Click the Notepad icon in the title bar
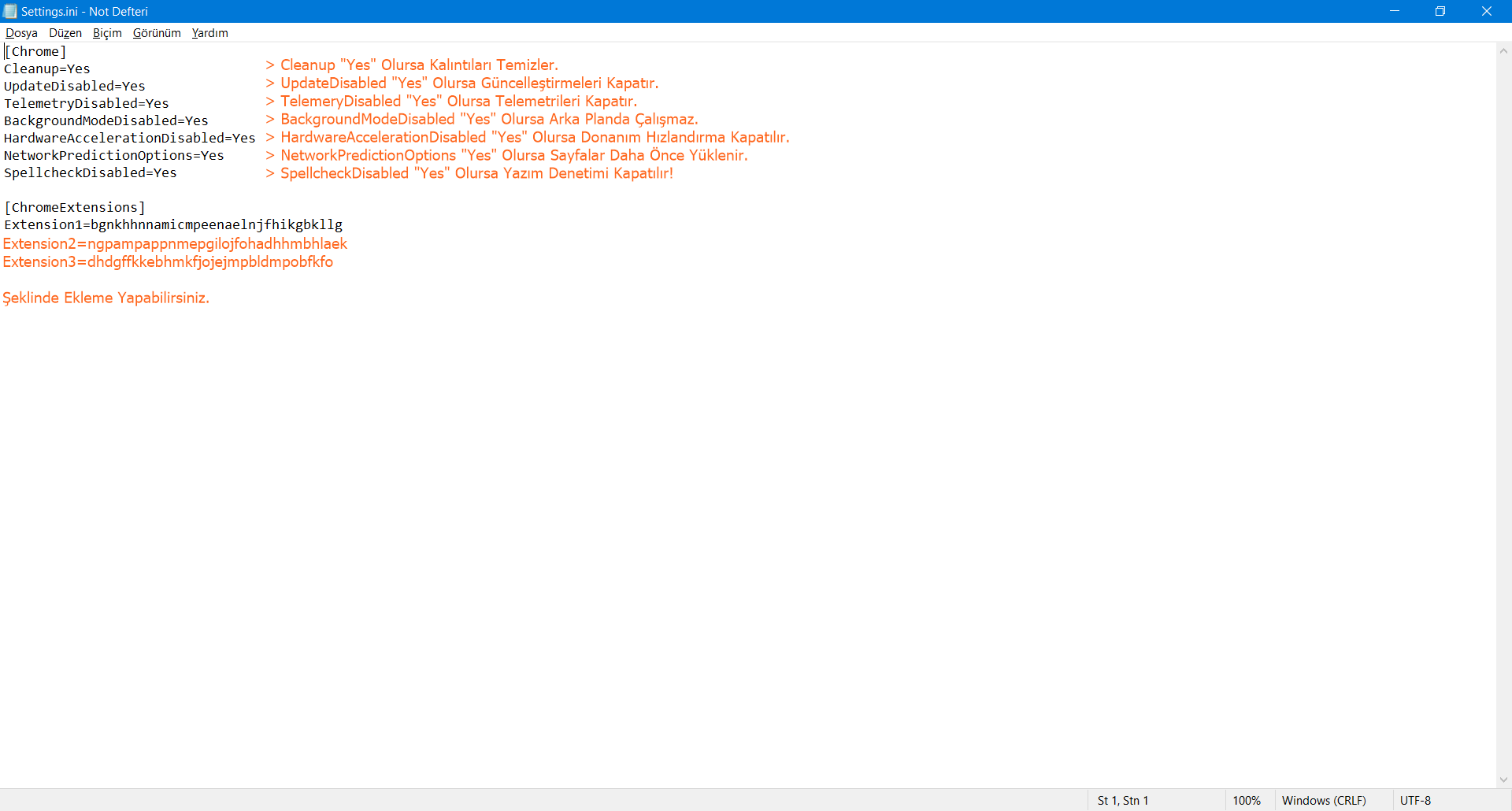This screenshot has width=1512, height=811. click(10, 11)
